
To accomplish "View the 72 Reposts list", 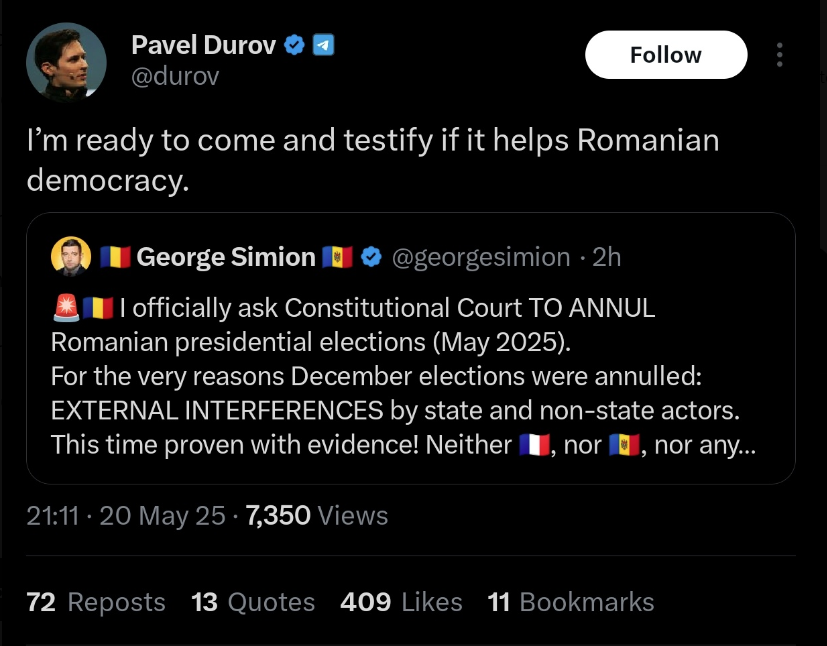I will (x=96, y=602).
